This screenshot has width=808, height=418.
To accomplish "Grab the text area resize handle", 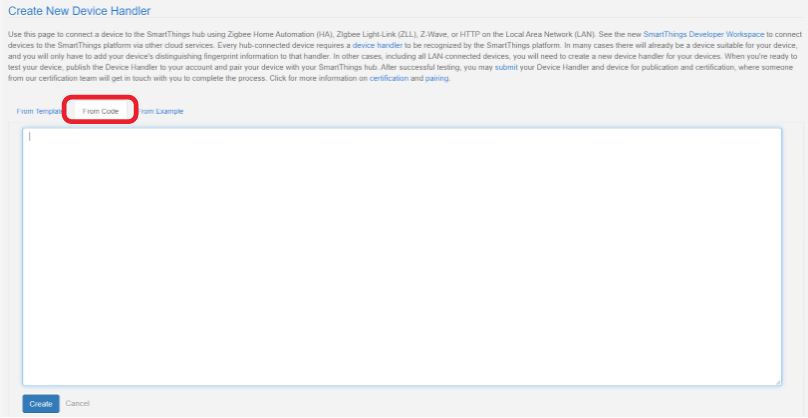I will (x=778, y=382).
